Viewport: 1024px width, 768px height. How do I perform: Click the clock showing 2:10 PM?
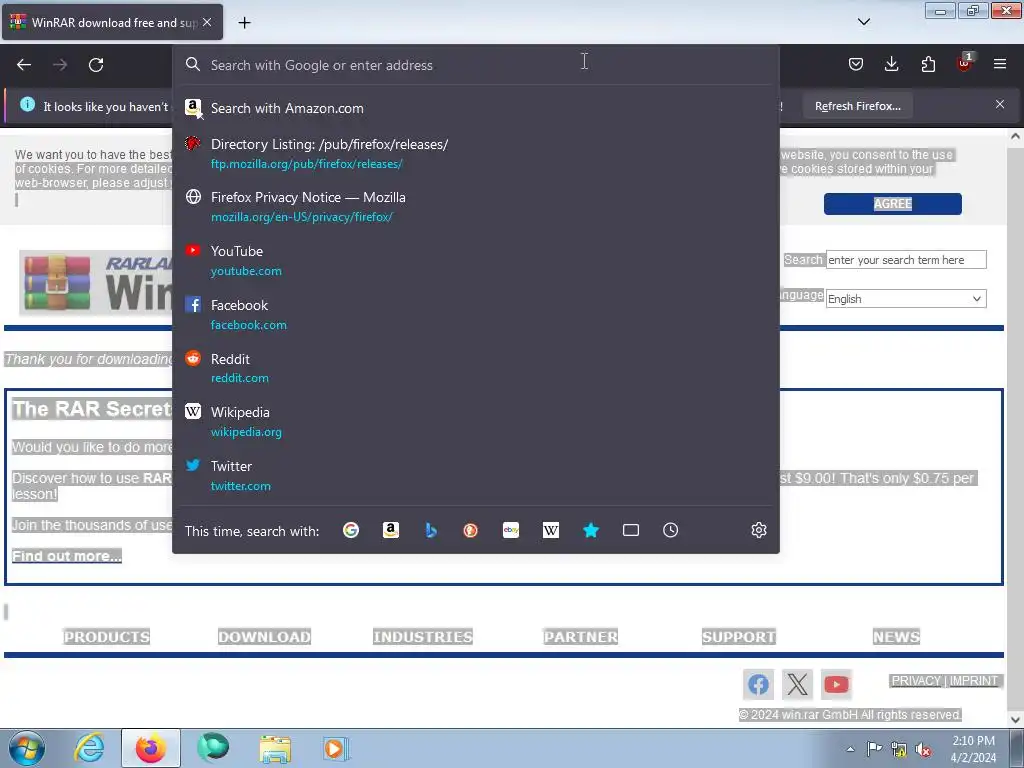point(973,741)
